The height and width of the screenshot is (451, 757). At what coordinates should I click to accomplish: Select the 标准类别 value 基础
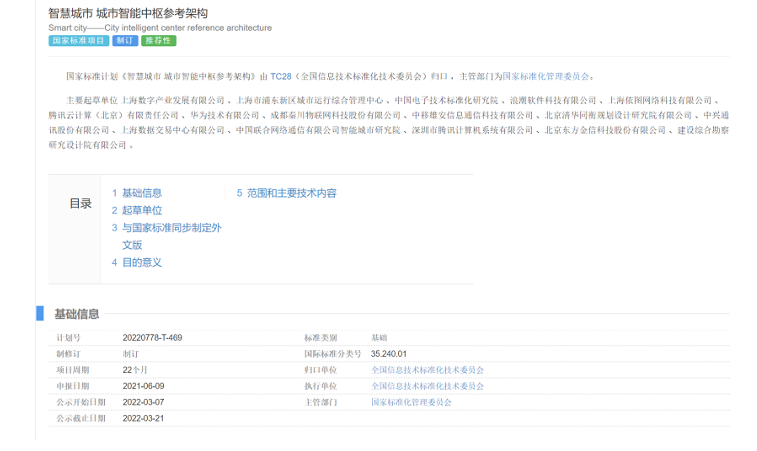[379, 338]
